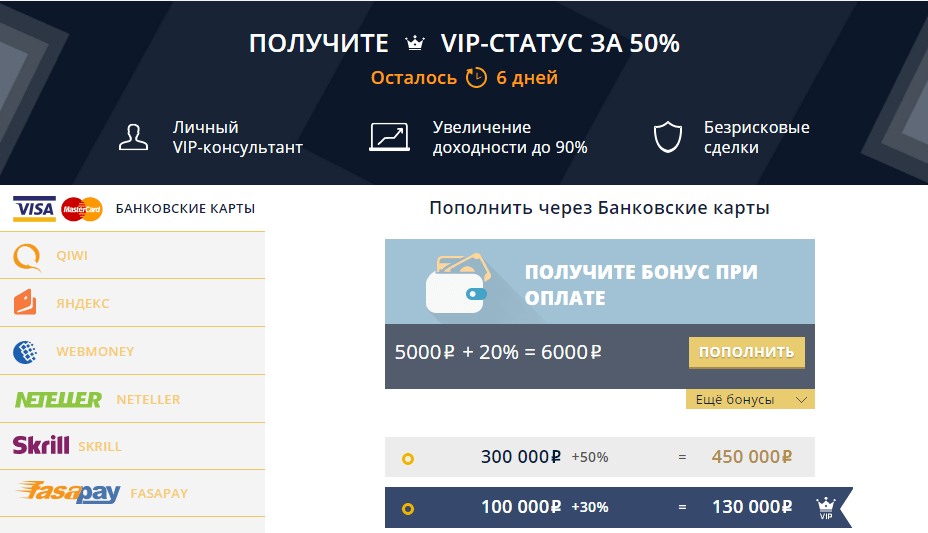Click the chevron arrow next to Ещё бонусы

coord(801,400)
